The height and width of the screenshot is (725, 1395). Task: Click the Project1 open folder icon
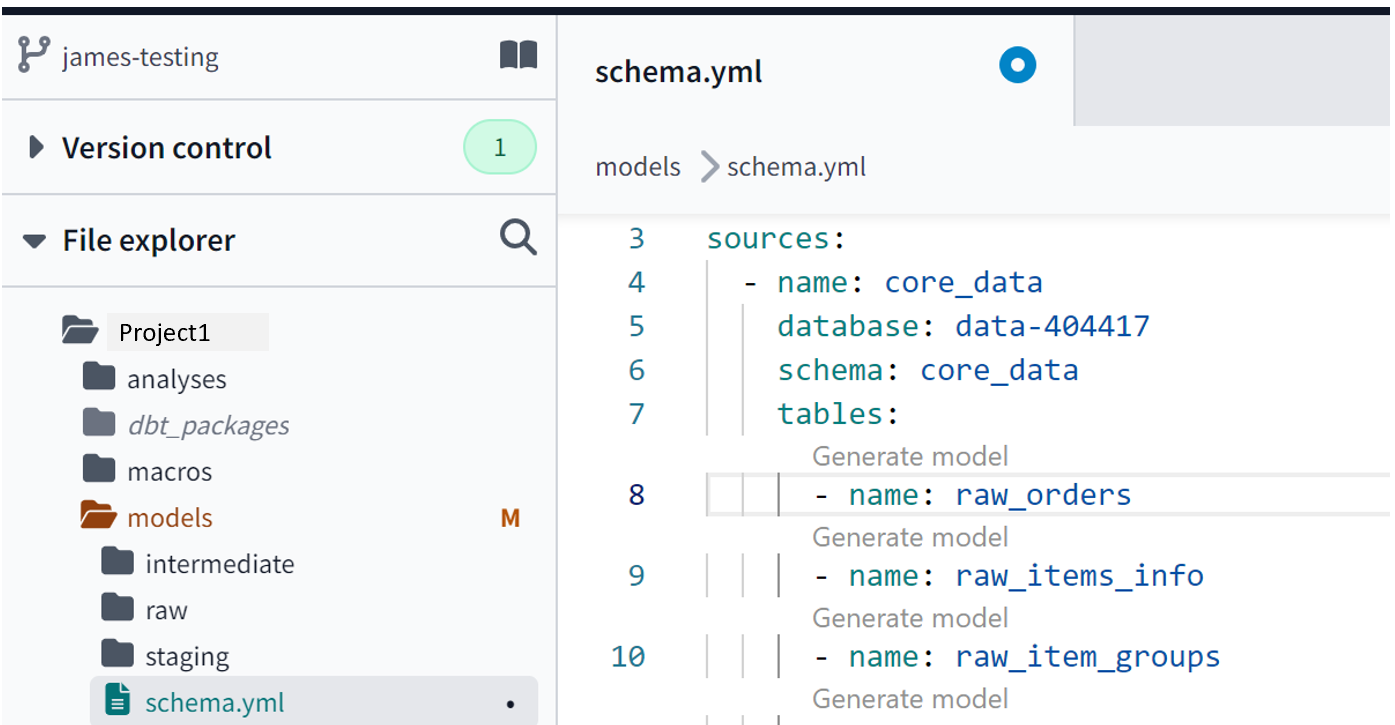80,330
